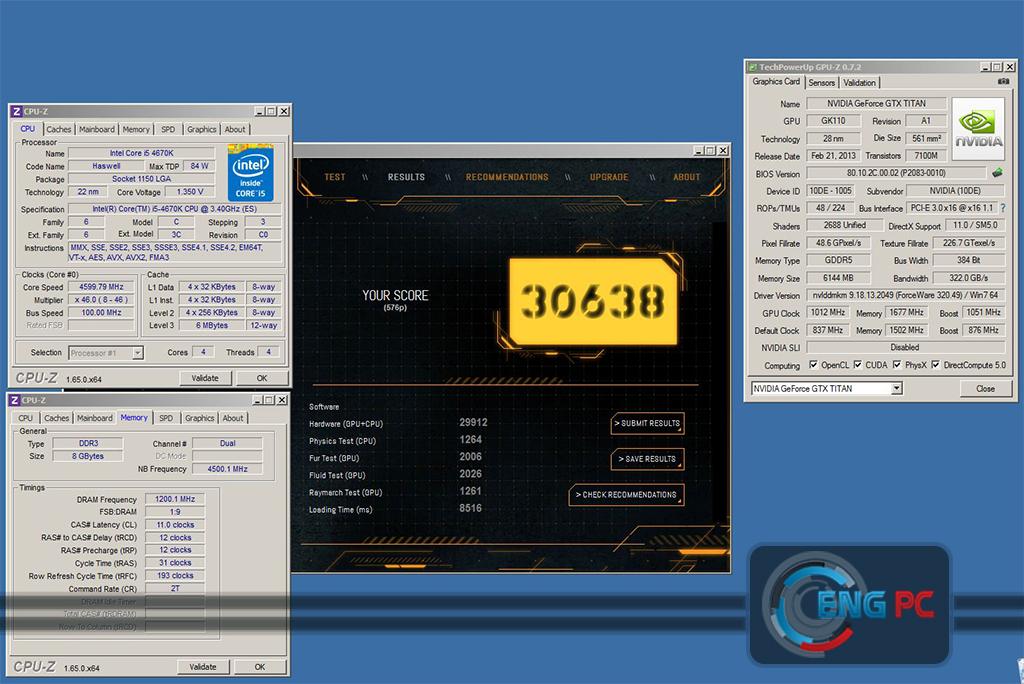1024x684 pixels.
Task: Click the CPU-Z logo icon in top window title
Action: pos(16,111)
